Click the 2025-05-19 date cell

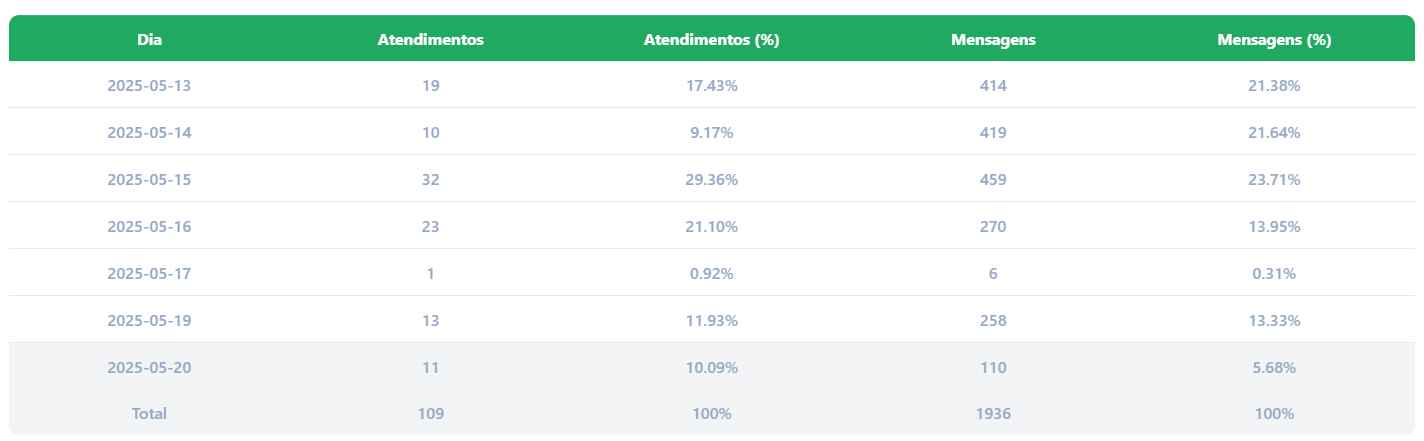[149, 321]
